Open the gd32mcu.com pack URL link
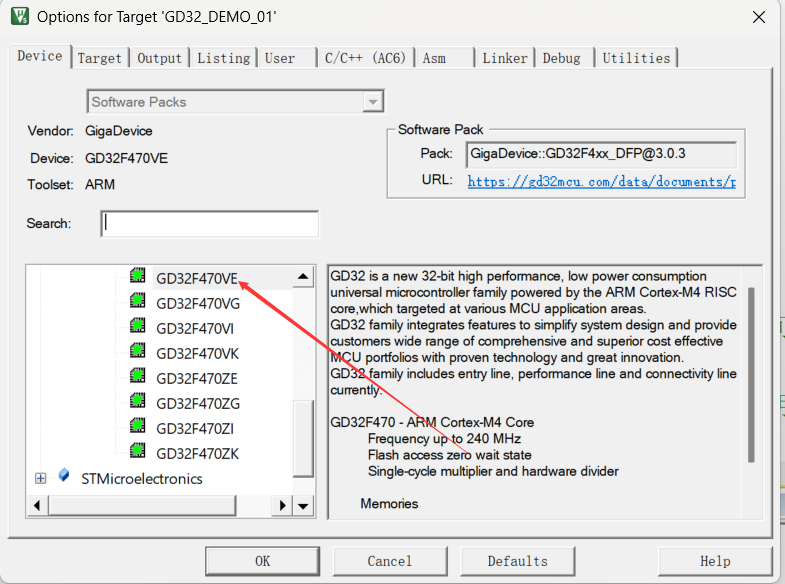The height and width of the screenshot is (584, 785). (x=601, y=181)
